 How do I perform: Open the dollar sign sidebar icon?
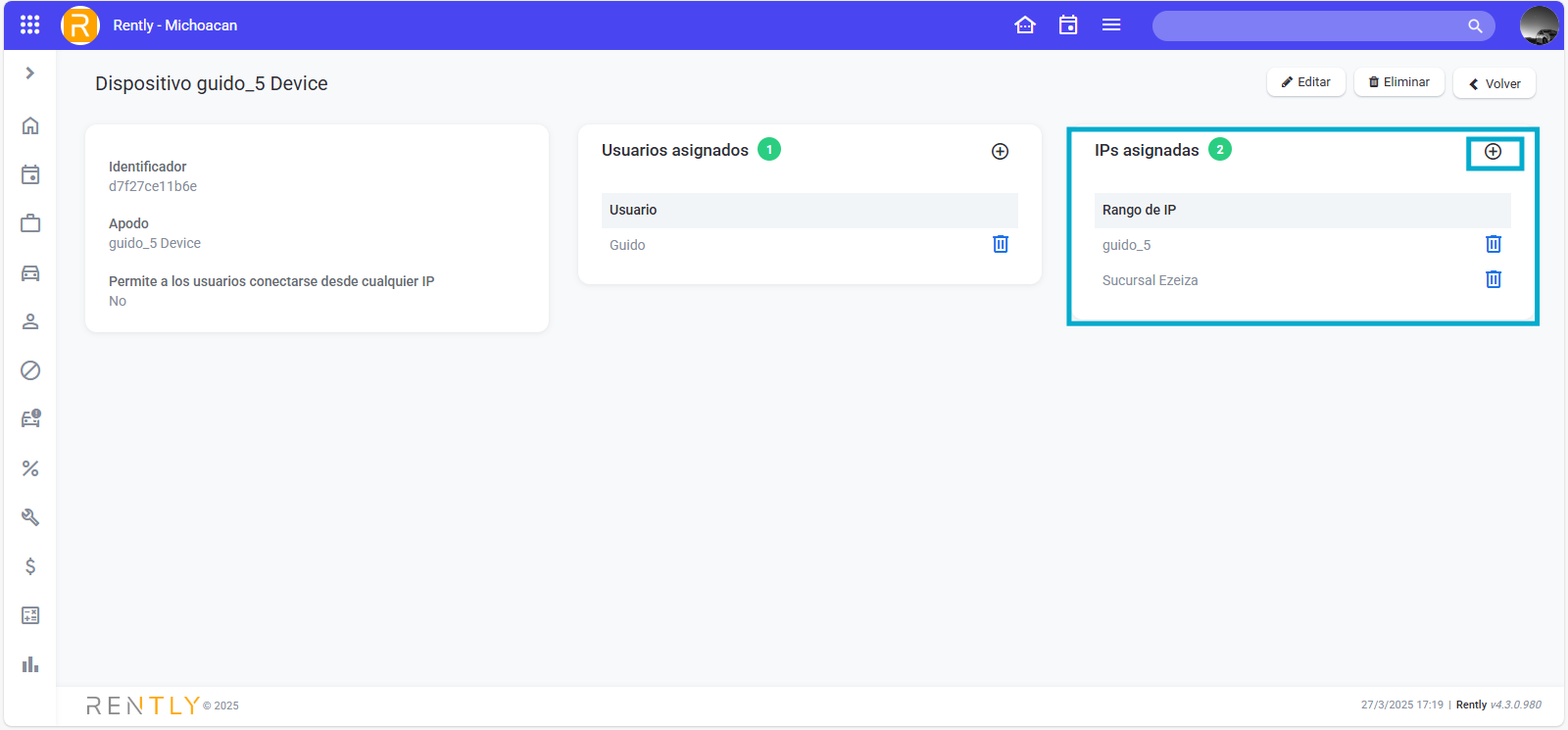(30, 566)
